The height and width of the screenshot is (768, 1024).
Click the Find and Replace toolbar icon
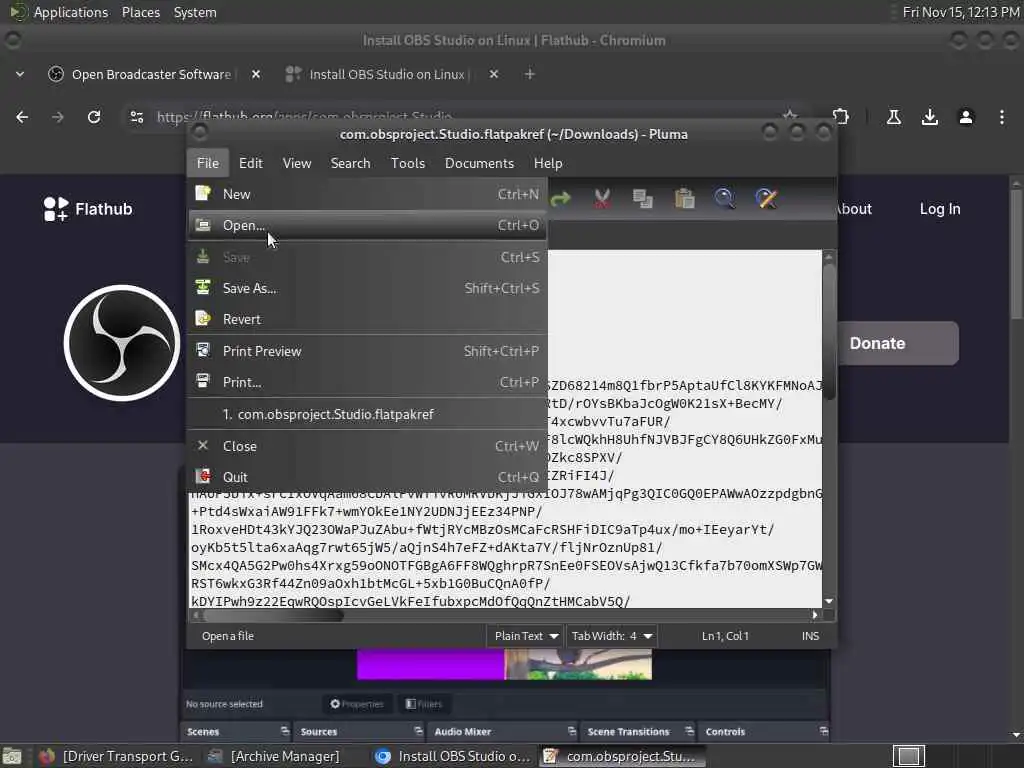pos(766,199)
